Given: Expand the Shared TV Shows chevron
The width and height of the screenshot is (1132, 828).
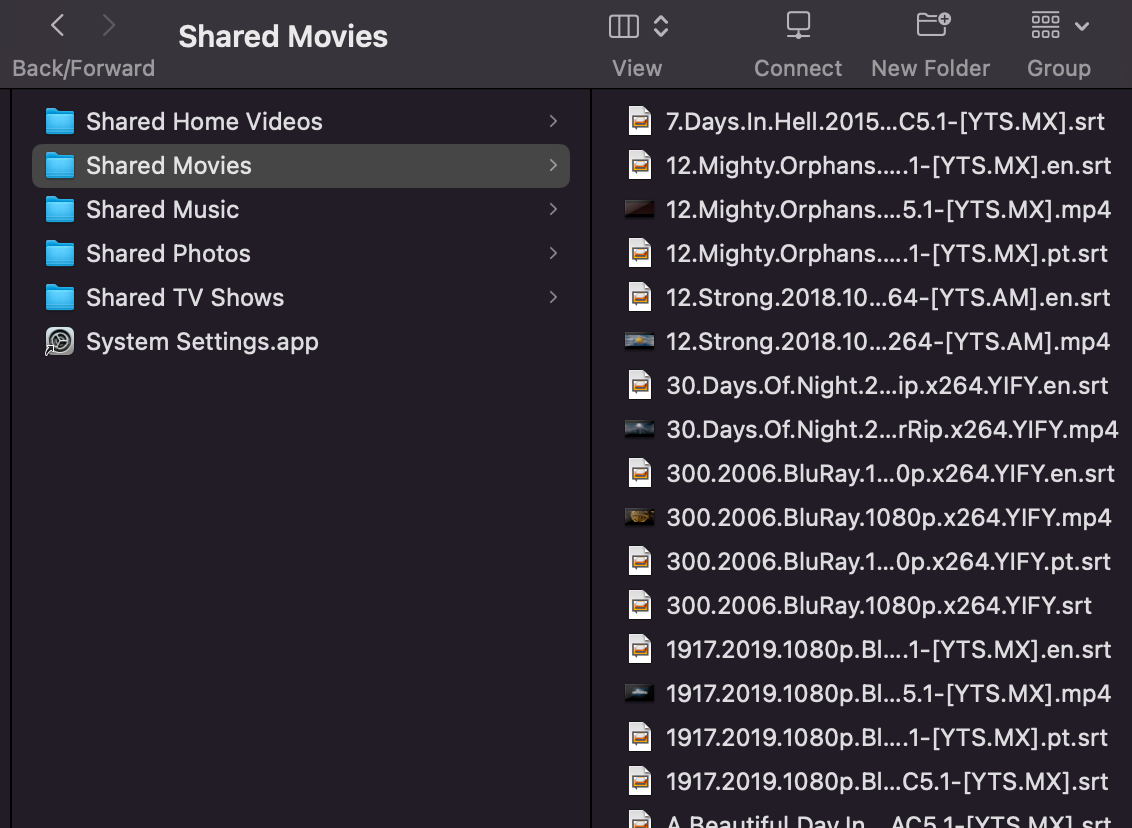Looking at the screenshot, I should point(553,298).
